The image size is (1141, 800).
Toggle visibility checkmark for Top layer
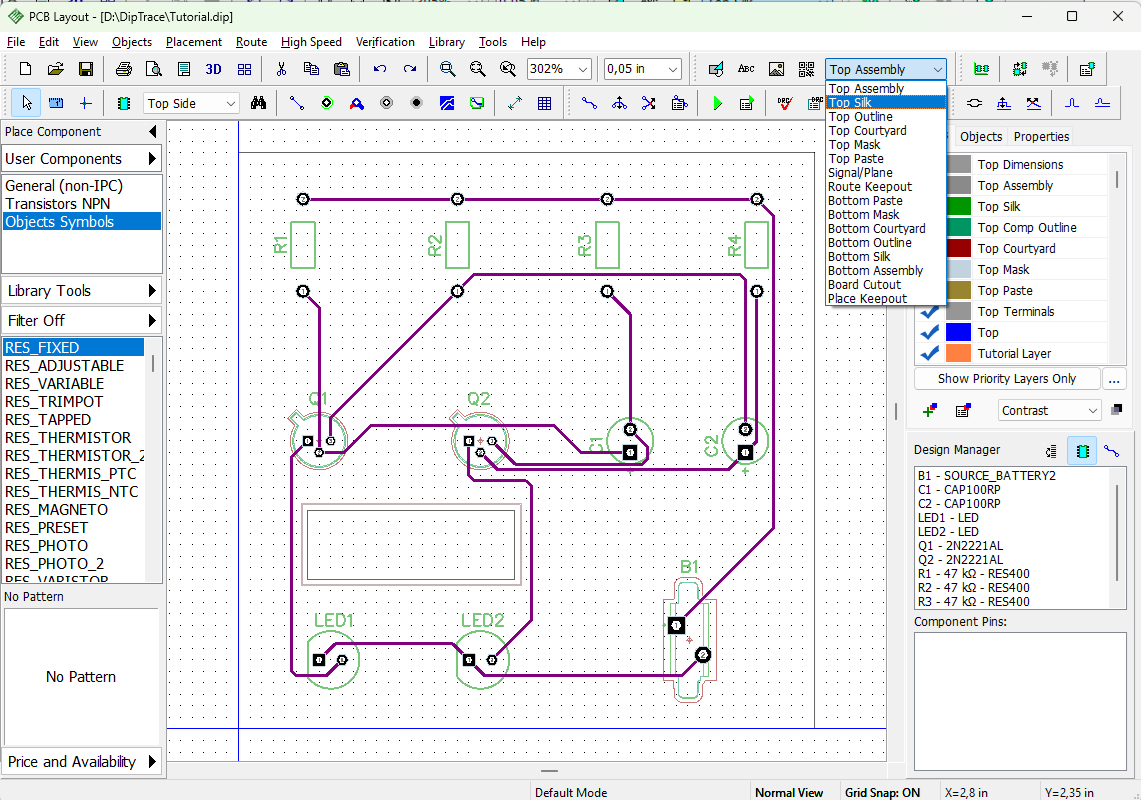(x=929, y=332)
